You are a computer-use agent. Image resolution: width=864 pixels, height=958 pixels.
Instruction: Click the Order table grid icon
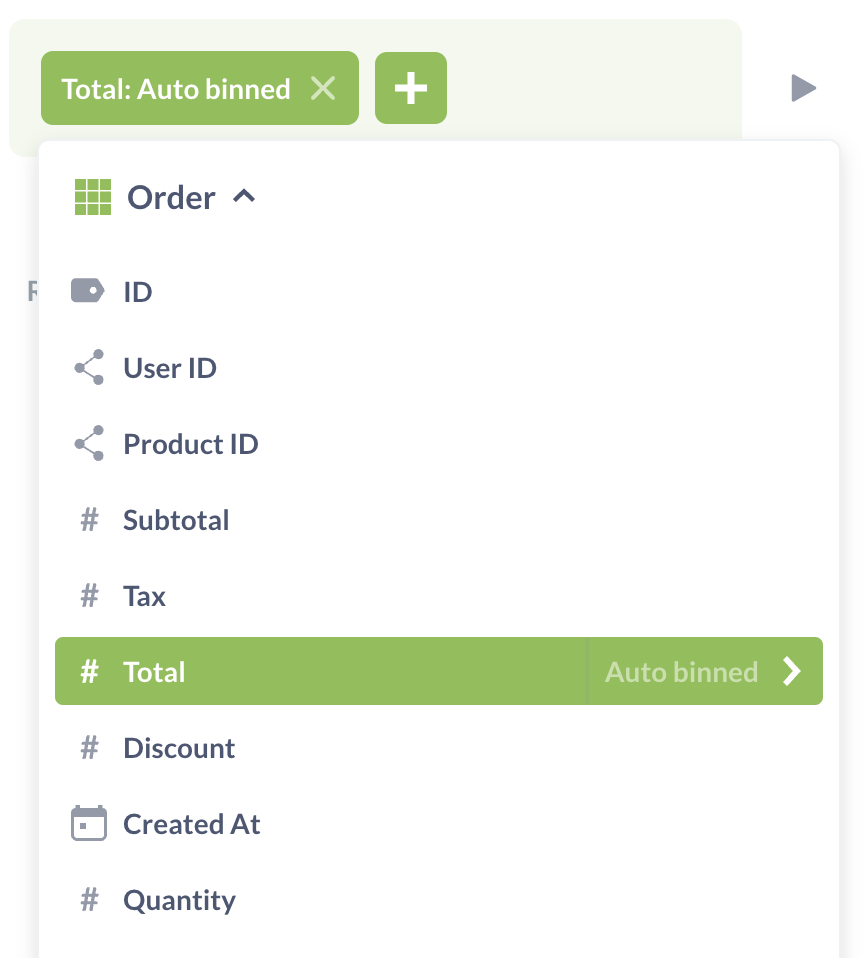pos(93,197)
